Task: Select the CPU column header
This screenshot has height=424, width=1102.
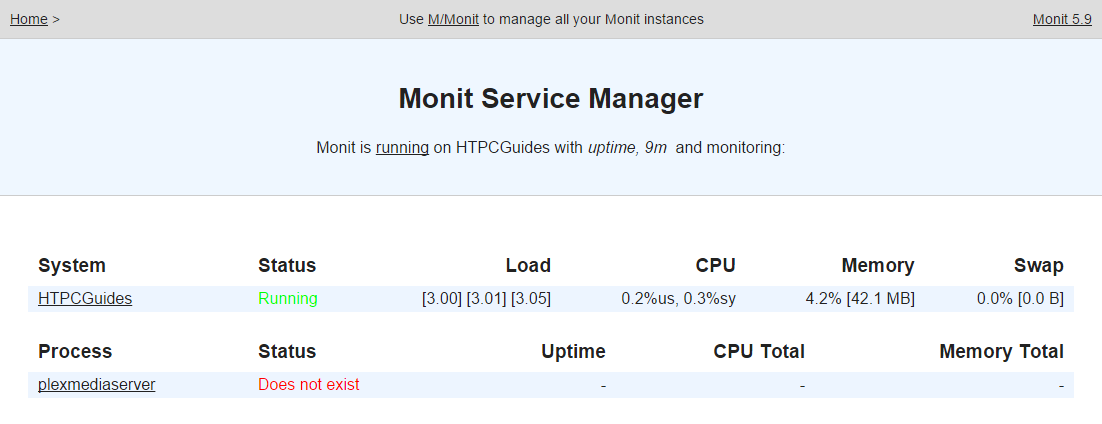Action: 715,265
